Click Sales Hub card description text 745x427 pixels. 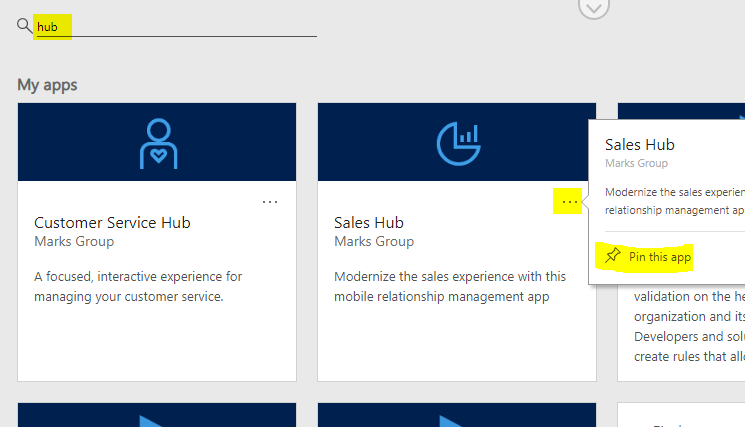[449, 286]
